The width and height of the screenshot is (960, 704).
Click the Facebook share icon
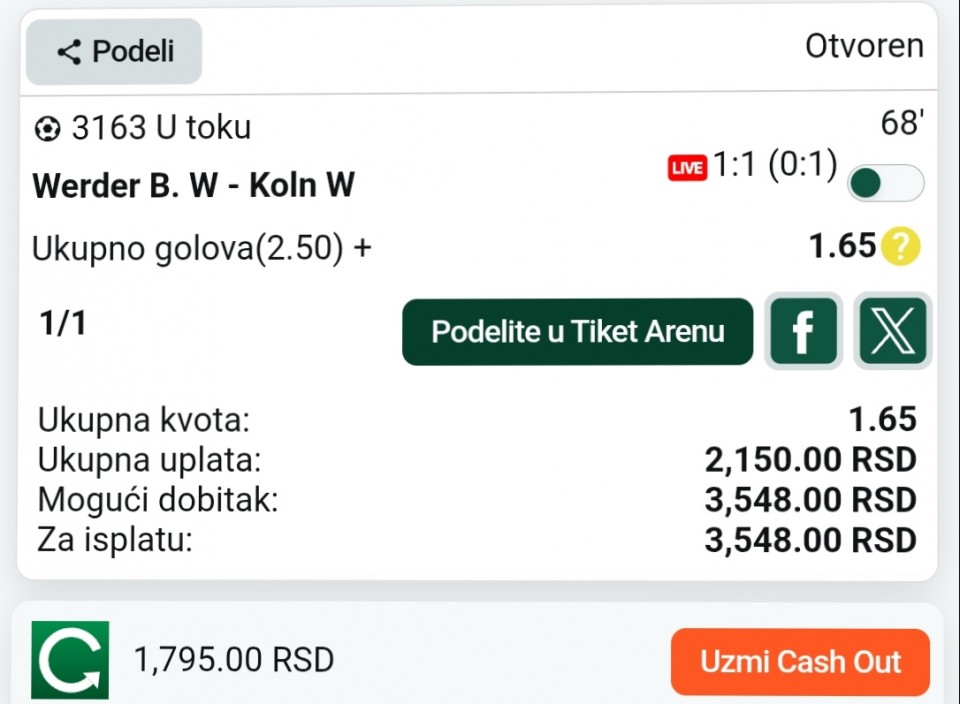(x=802, y=332)
